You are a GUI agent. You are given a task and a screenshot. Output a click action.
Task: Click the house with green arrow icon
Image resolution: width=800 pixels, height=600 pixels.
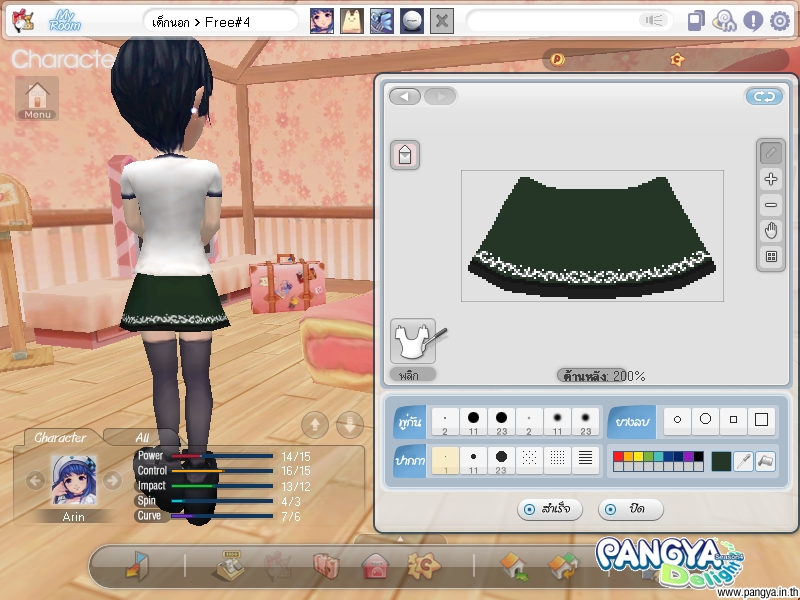click(515, 567)
